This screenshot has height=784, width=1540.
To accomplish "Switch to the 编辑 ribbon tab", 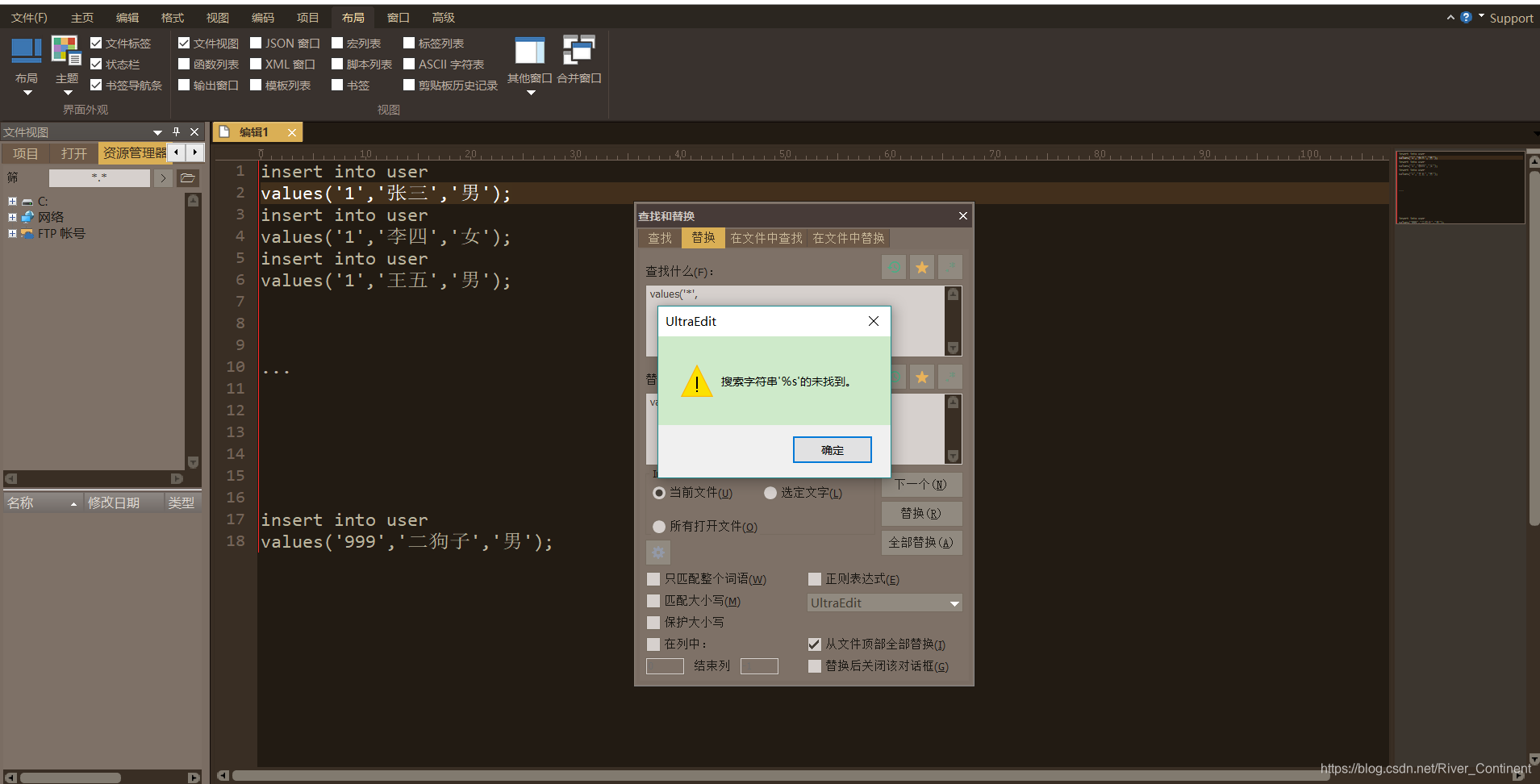I will pyautogui.click(x=127, y=17).
